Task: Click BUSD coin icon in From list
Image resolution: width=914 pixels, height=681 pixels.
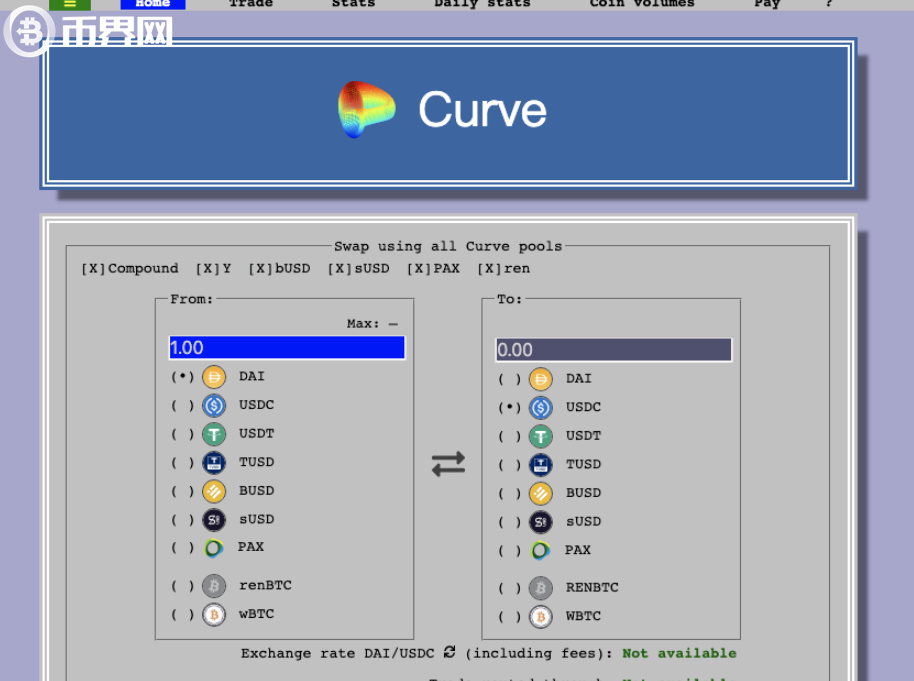Action: point(214,491)
